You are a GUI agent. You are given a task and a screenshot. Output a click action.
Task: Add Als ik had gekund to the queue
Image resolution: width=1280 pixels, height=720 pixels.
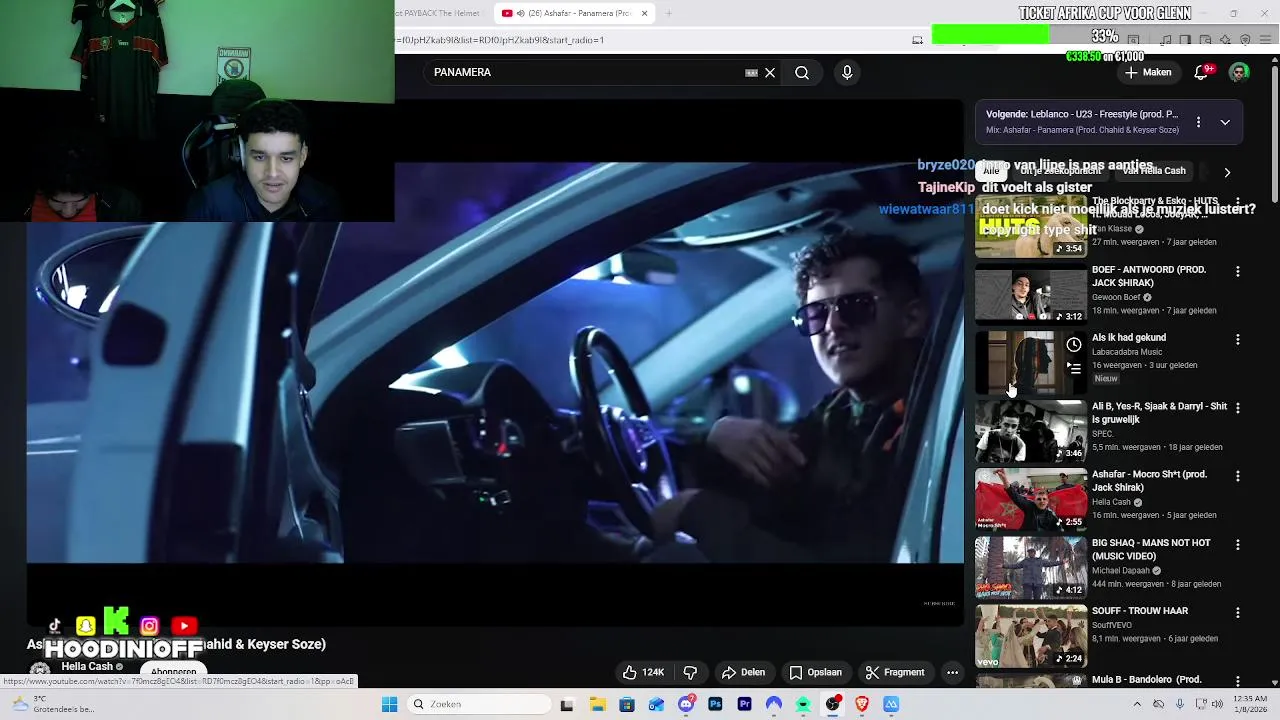coord(1073,368)
